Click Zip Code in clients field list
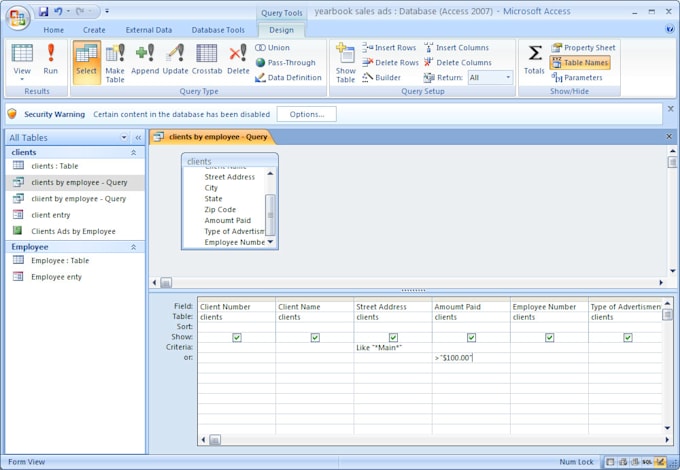 click(x=220, y=209)
